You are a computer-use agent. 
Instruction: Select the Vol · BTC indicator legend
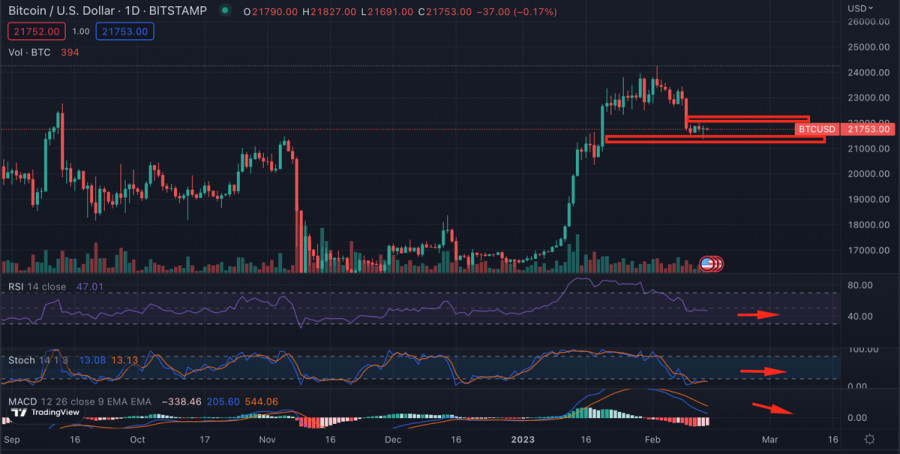click(29, 52)
